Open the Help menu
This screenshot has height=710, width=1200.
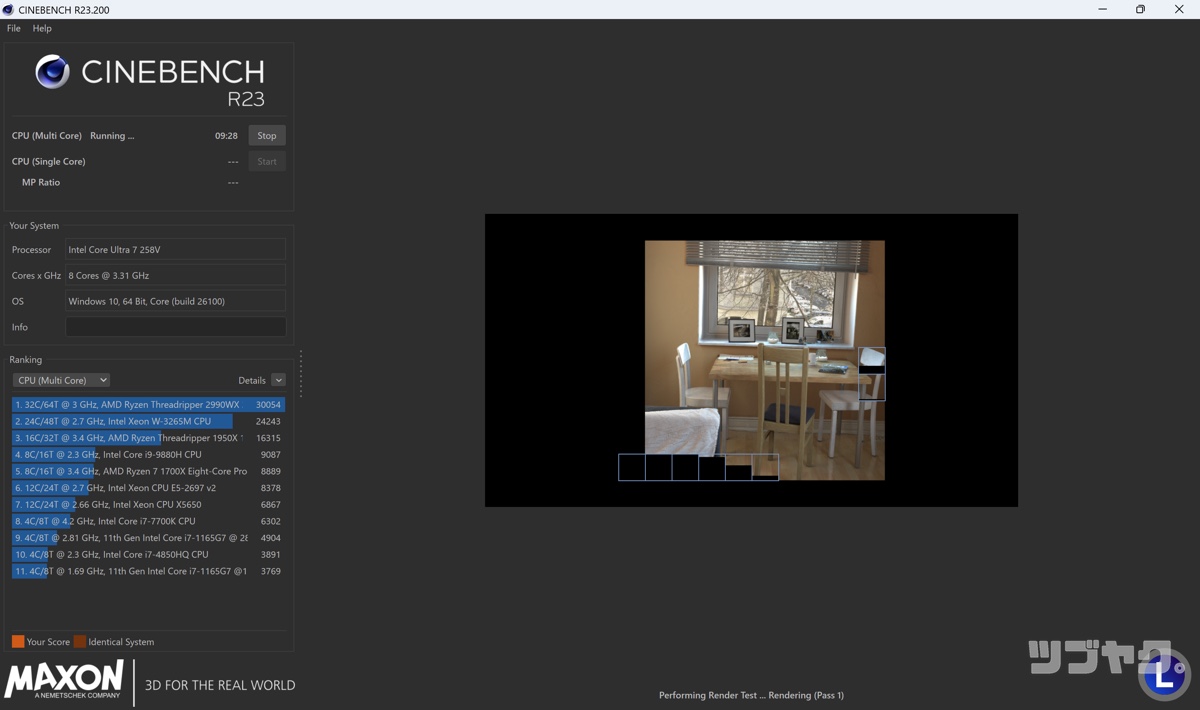pyautogui.click(x=42, y=28)
